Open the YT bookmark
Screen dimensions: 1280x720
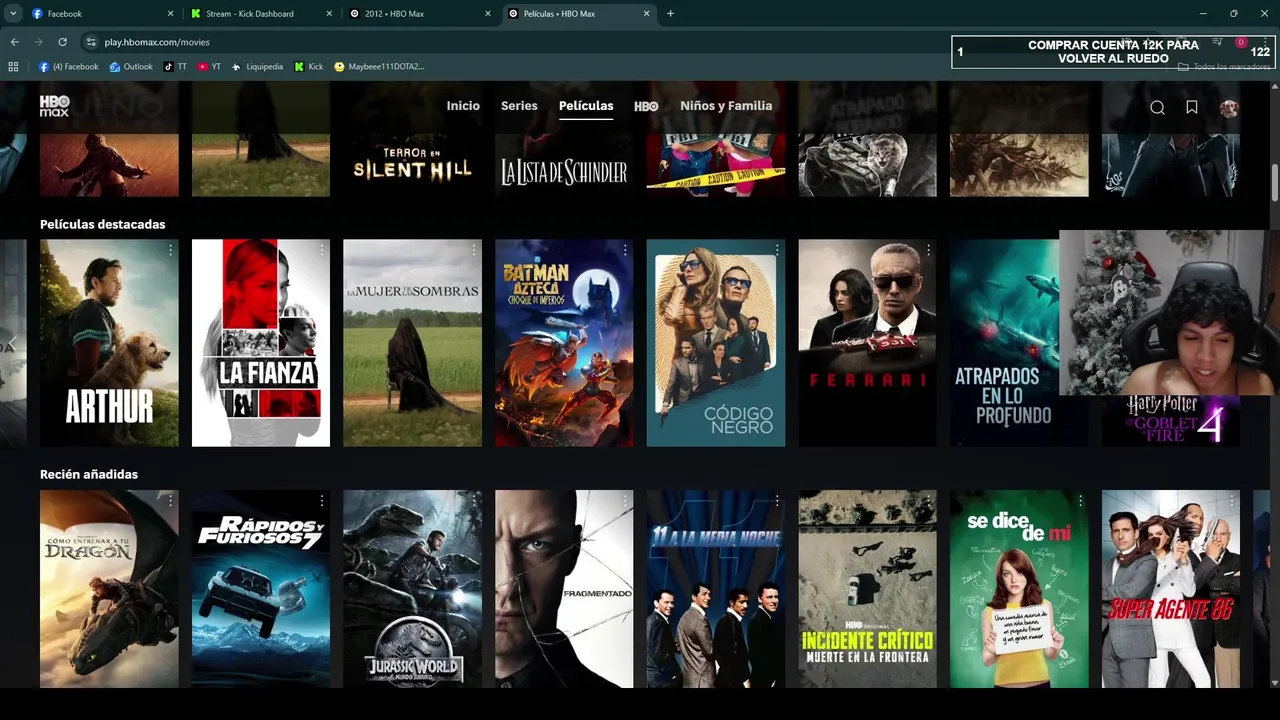(209, 67)
